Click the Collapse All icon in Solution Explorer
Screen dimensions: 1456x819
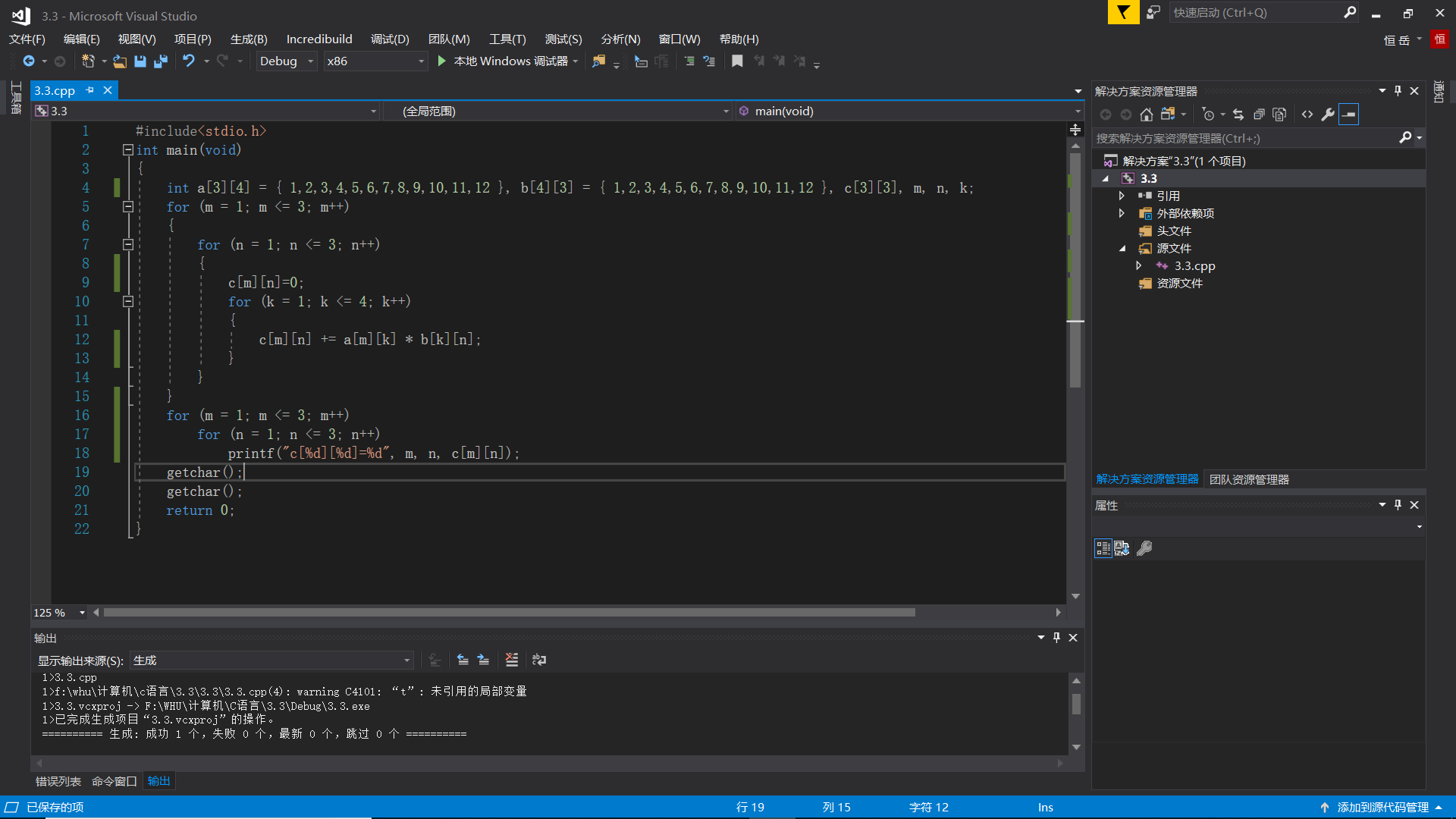pyautogui.click(x=1259, y=115)
